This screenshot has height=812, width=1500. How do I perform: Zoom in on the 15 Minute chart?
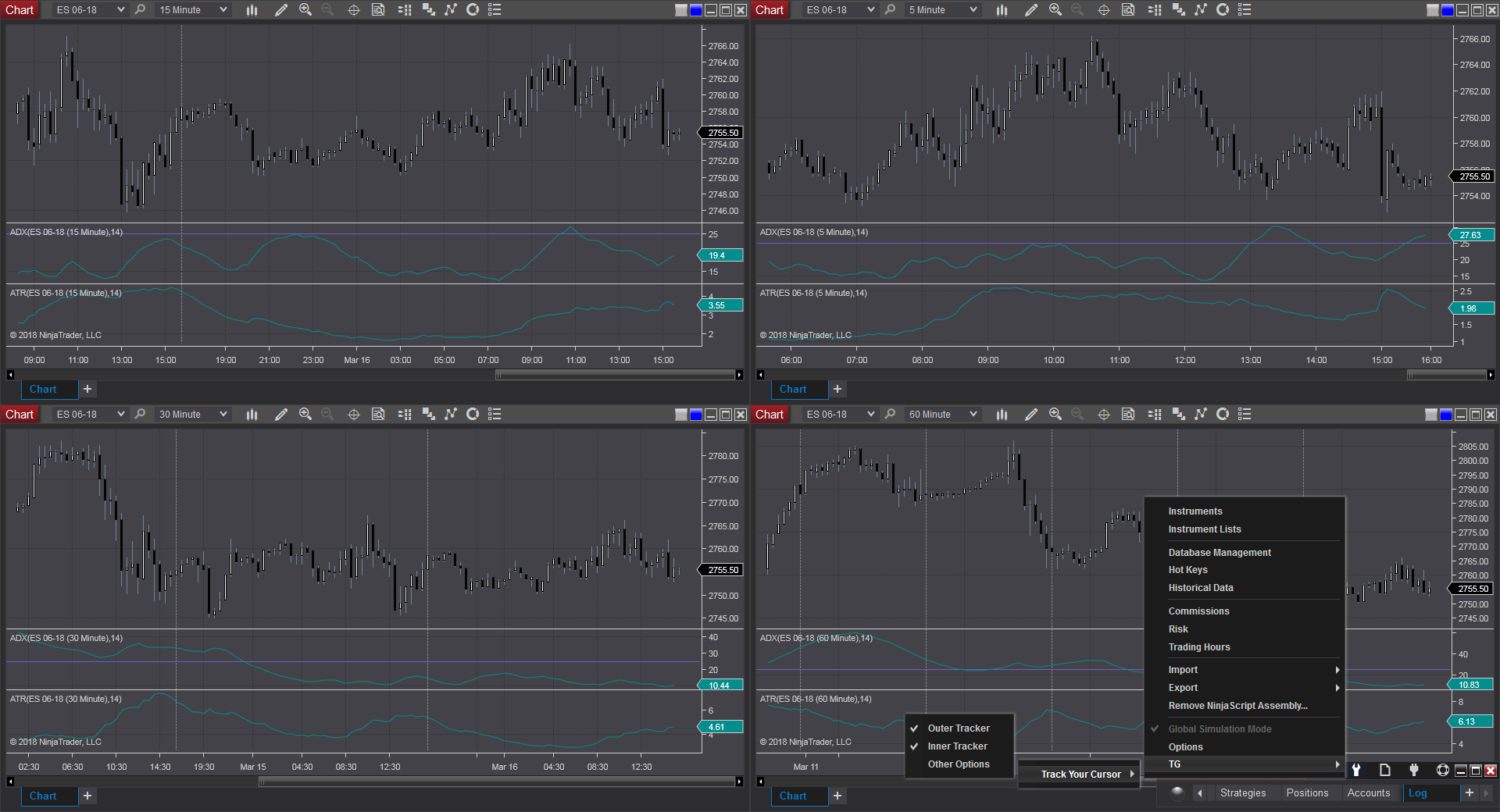(305, 9)
